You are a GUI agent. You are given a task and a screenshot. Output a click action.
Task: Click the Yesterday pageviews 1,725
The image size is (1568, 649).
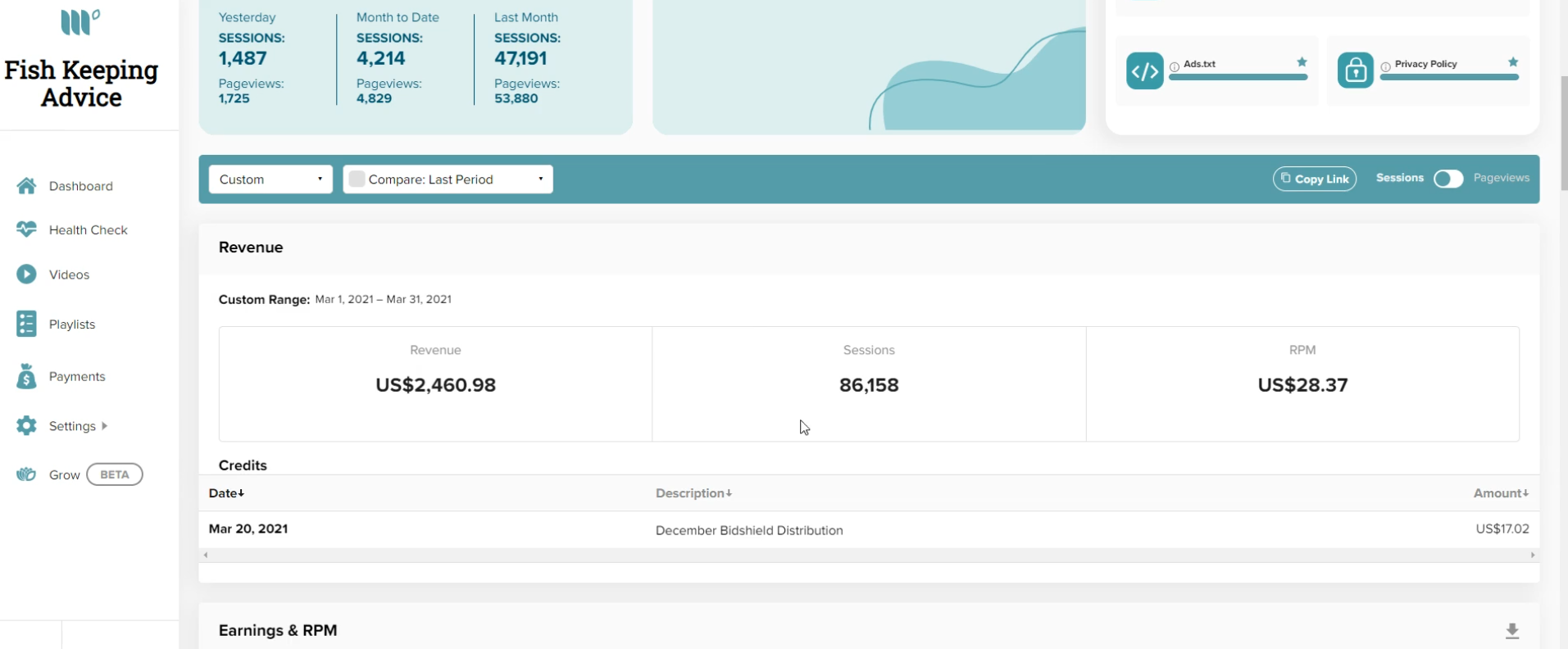pyautogui.click(x=234, y=98)
